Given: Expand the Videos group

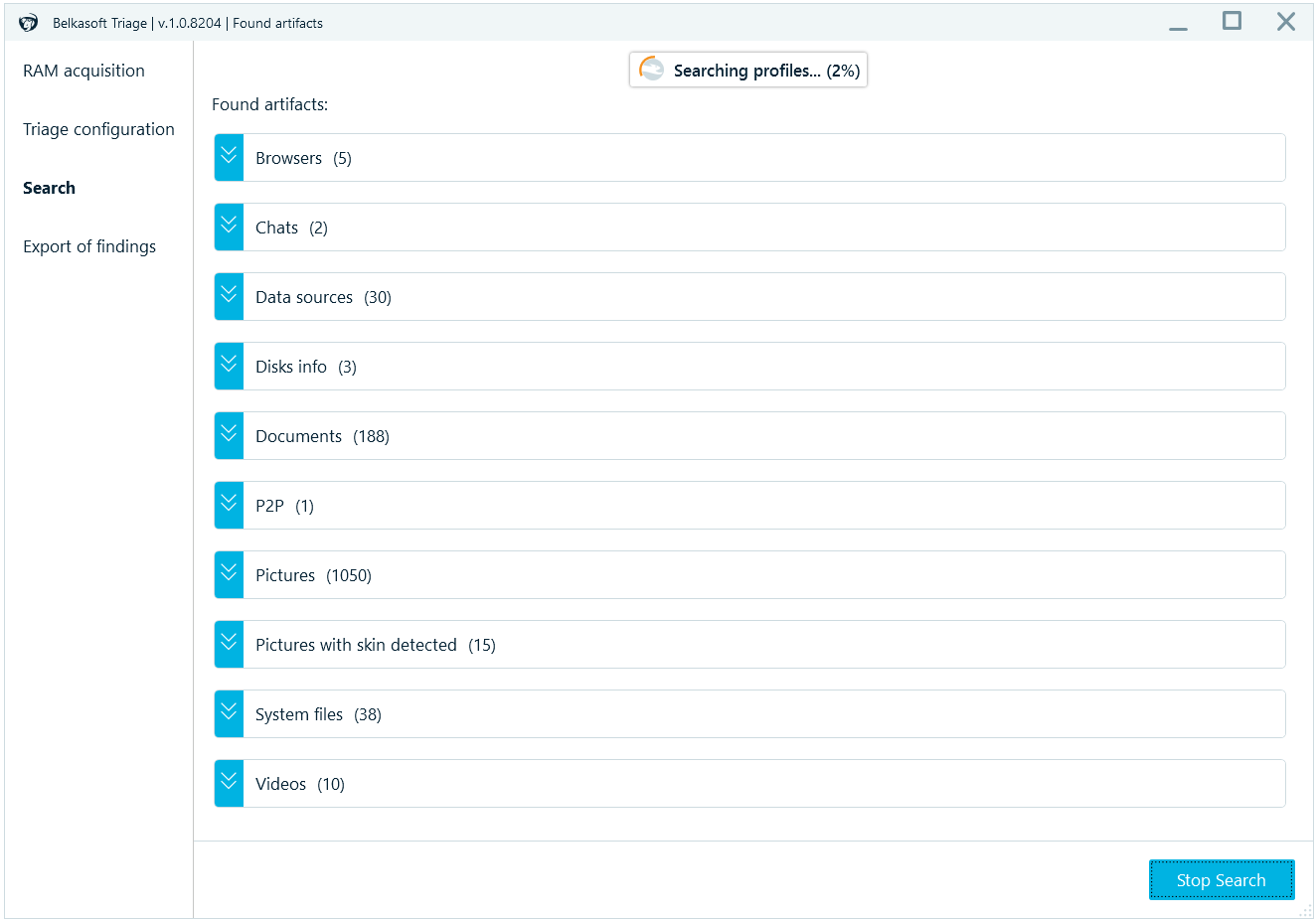Looking at the screenshot, I should pyautogui.click(x=229, y=784).
